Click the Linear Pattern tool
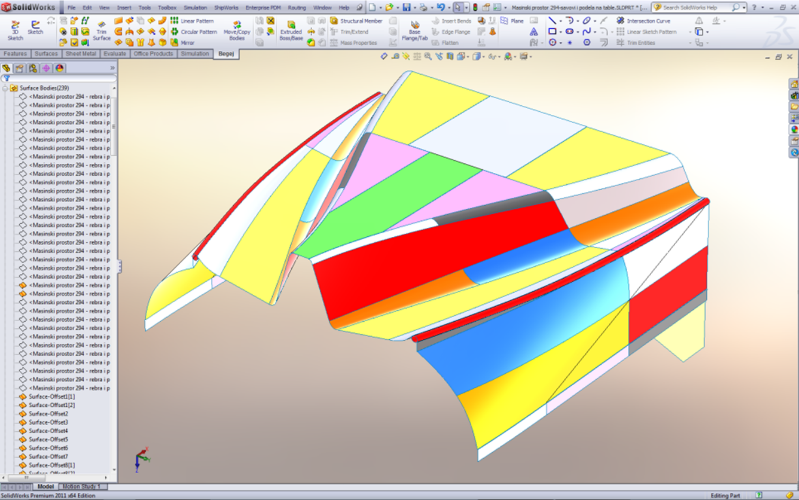This screenshot has height=500, width=799. [x=197, y=20]
